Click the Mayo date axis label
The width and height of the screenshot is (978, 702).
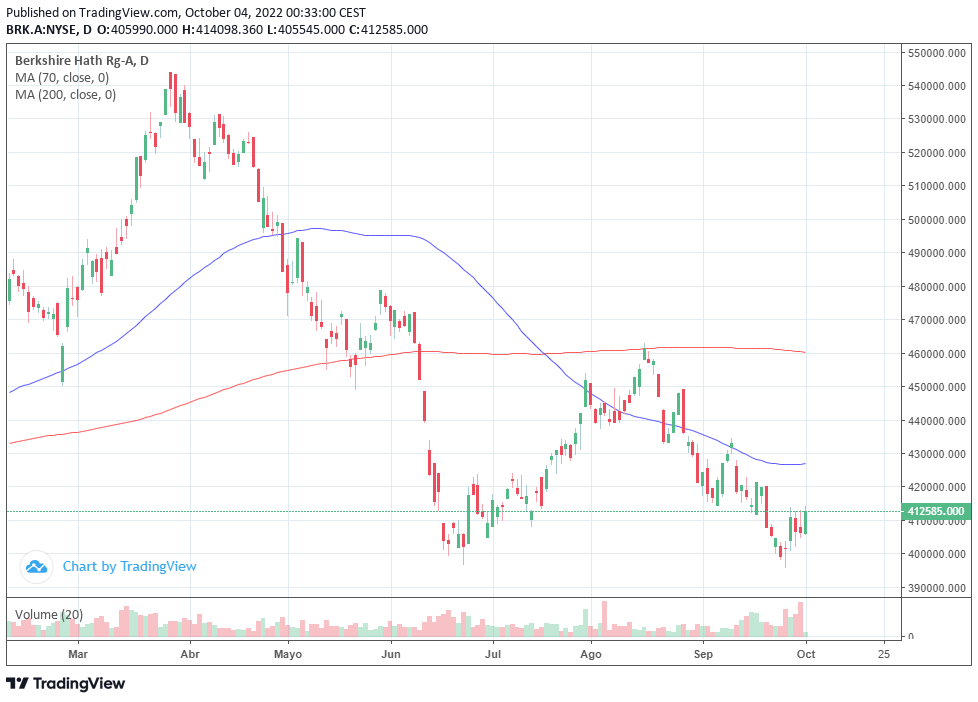288,655
